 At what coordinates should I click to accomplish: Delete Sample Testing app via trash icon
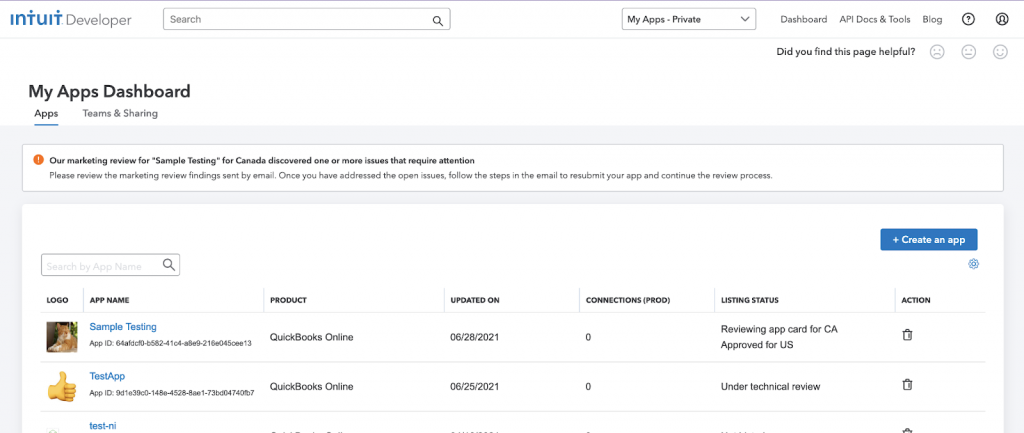907,335
